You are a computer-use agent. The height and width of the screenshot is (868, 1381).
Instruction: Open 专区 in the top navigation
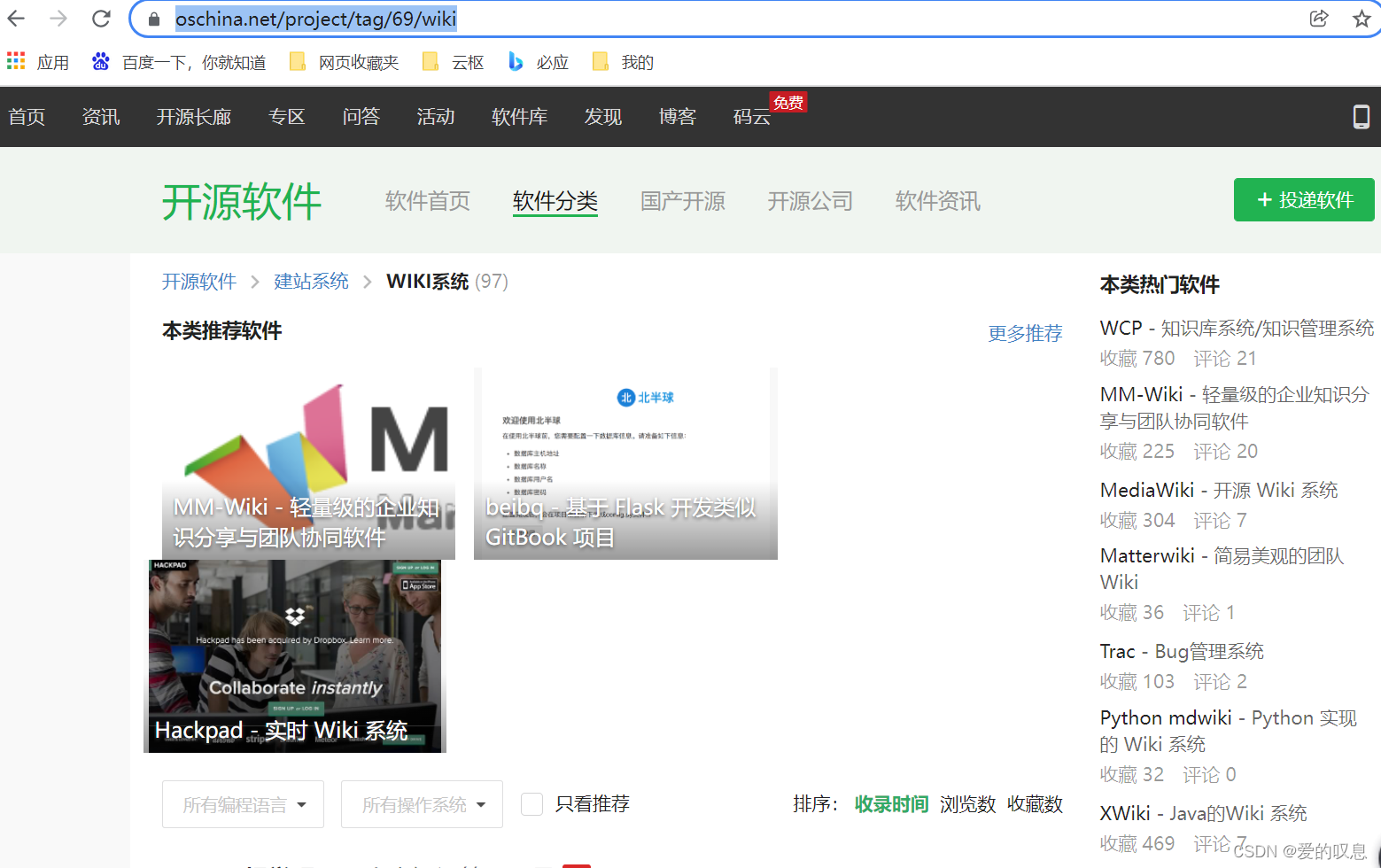pyautogui.click(x=287, y=117)
